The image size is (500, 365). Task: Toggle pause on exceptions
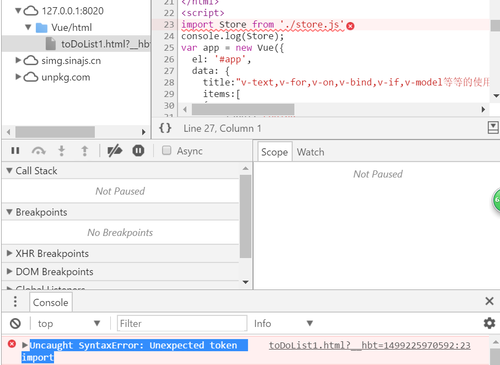[x=138, y=151]
